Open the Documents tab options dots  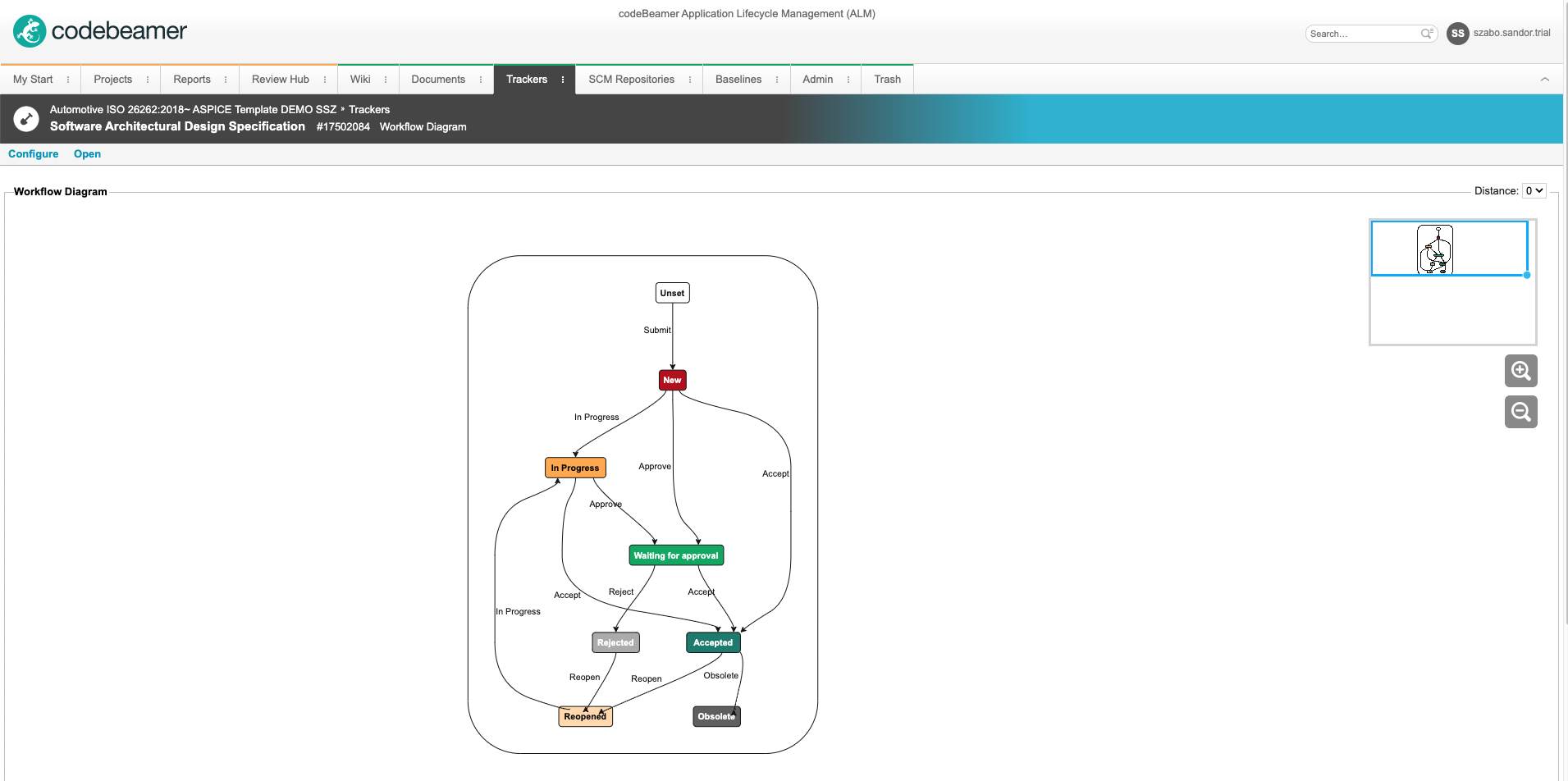(x=481, y=80)
